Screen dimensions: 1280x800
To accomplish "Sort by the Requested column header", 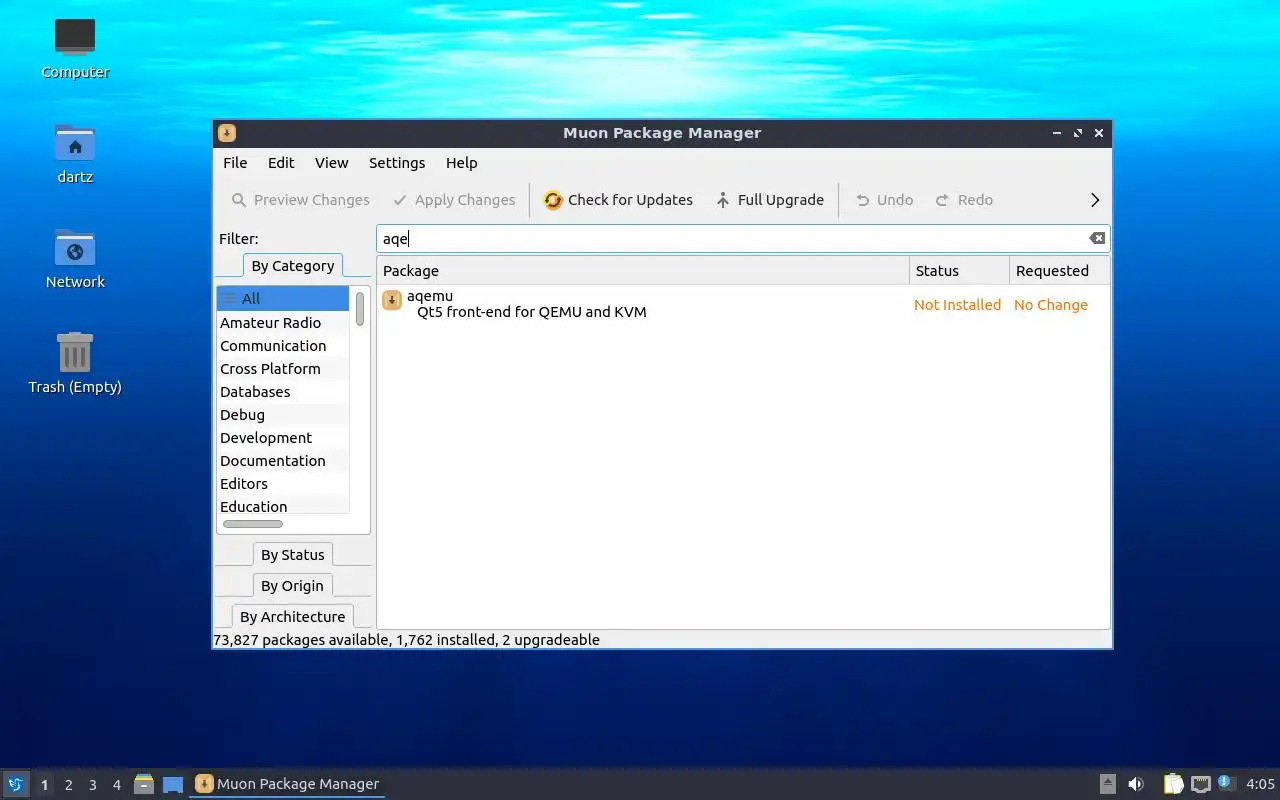I will (x=1059, y=271).
